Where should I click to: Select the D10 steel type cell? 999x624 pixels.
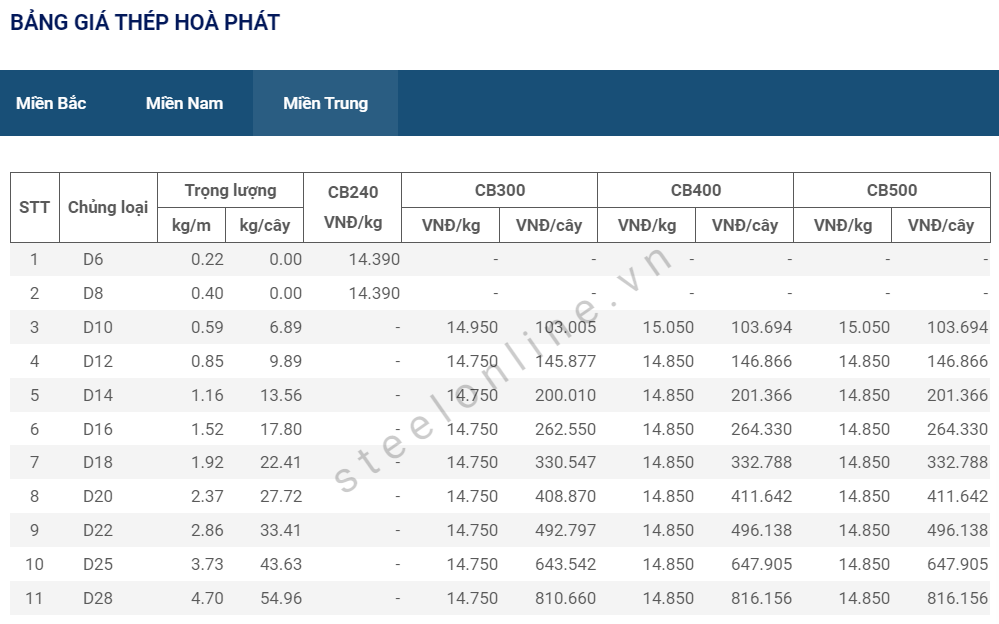tap(98, 327)
